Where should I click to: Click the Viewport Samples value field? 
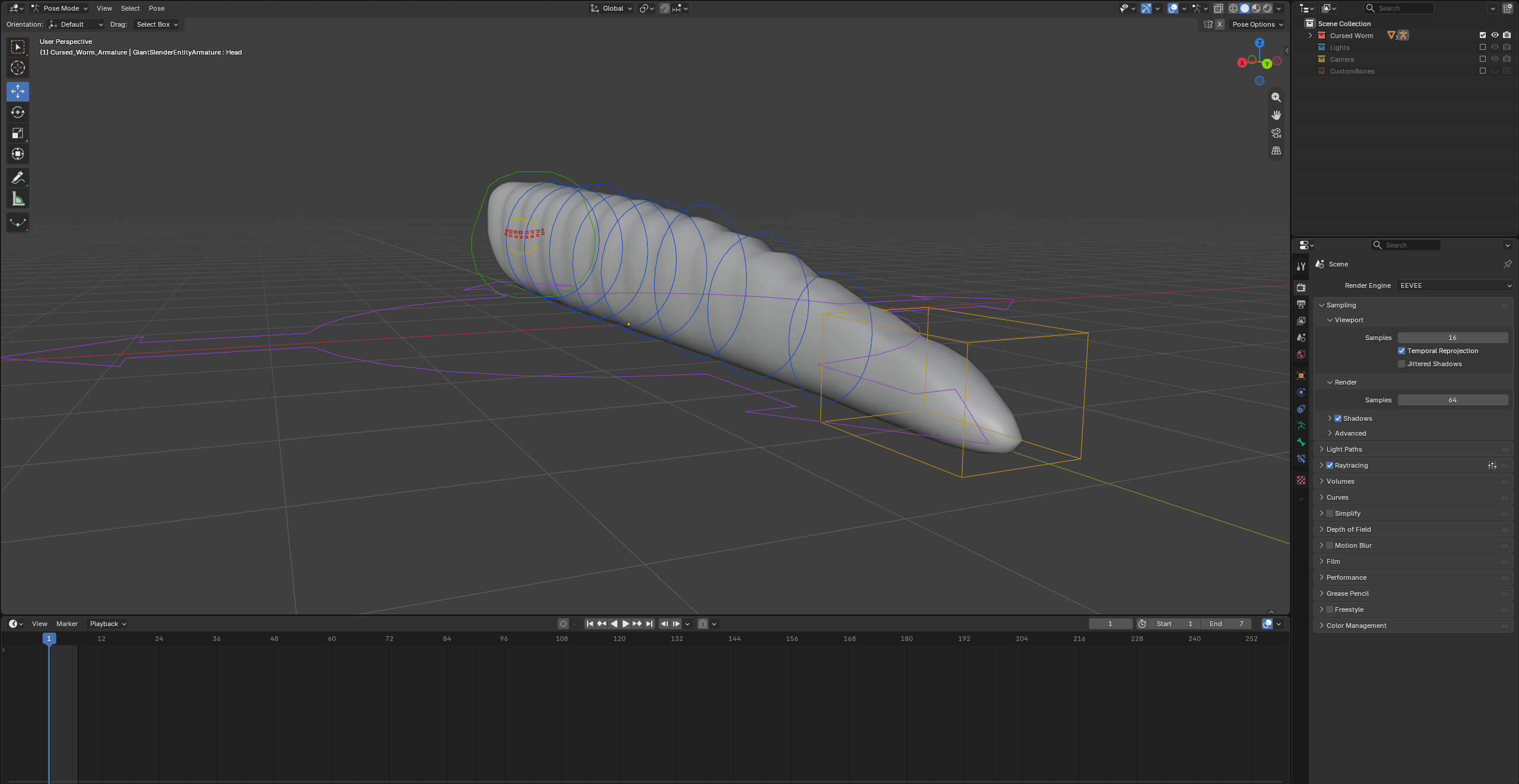1453,338
